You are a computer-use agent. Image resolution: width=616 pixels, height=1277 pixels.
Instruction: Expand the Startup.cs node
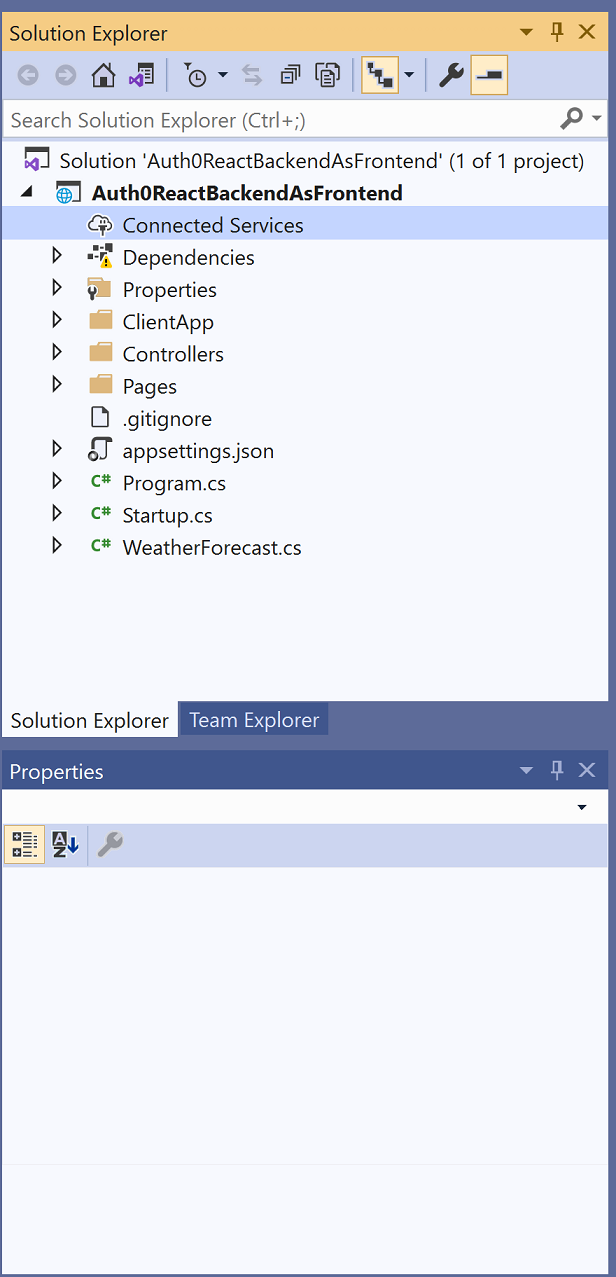point(57,513)
